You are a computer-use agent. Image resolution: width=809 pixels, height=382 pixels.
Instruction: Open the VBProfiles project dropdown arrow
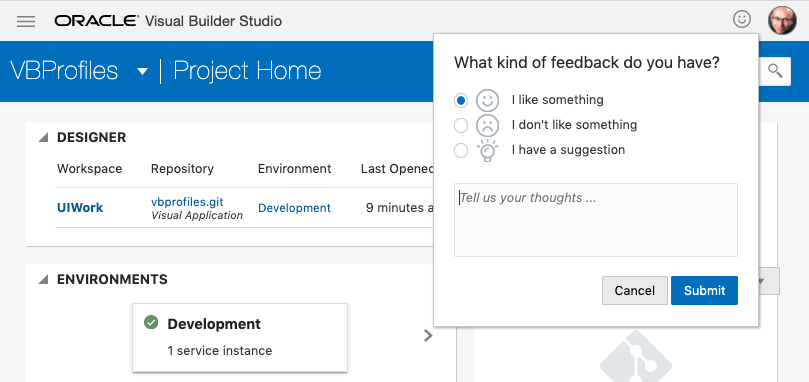click(142, 71)
